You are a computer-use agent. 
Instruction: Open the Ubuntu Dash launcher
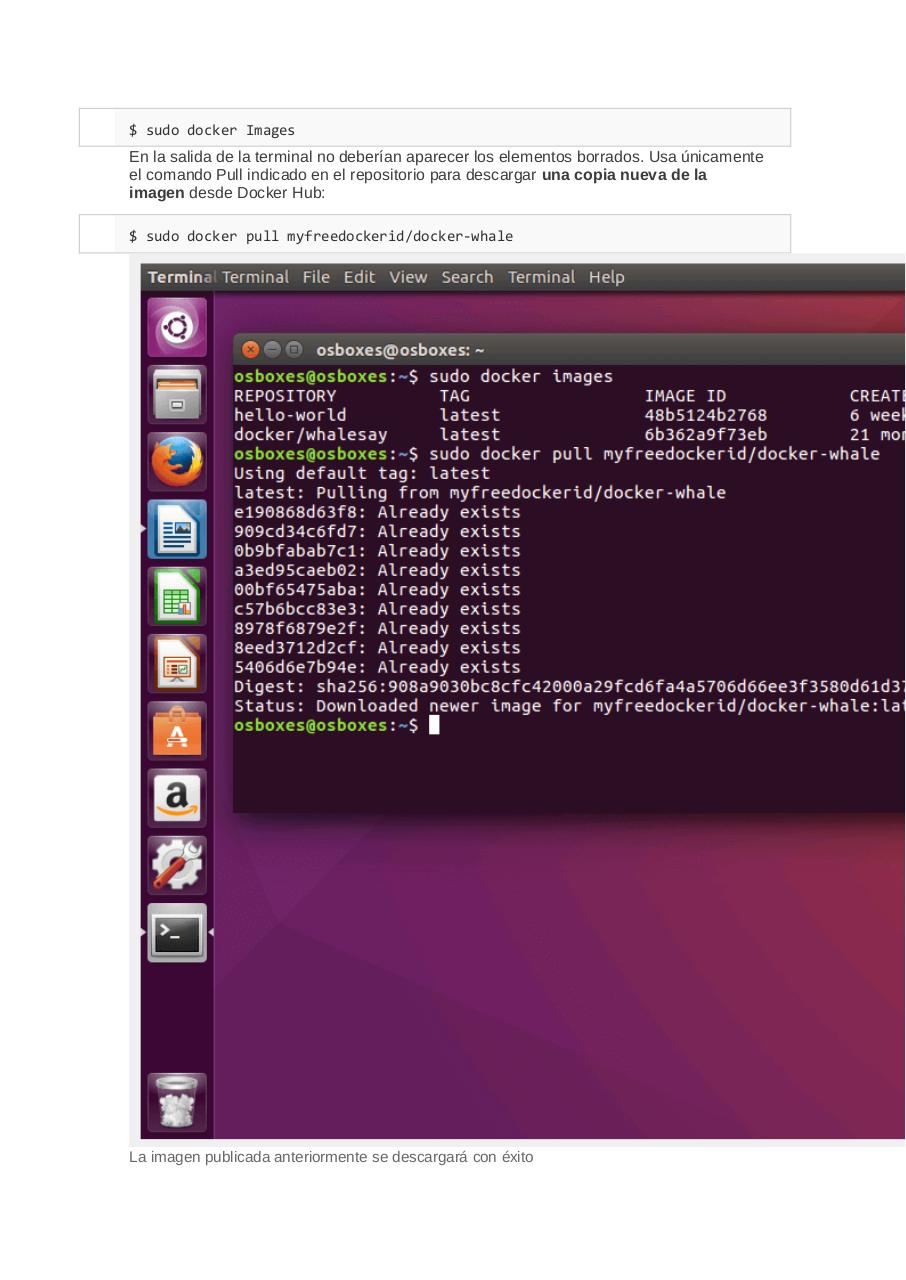tap(176, 327)
